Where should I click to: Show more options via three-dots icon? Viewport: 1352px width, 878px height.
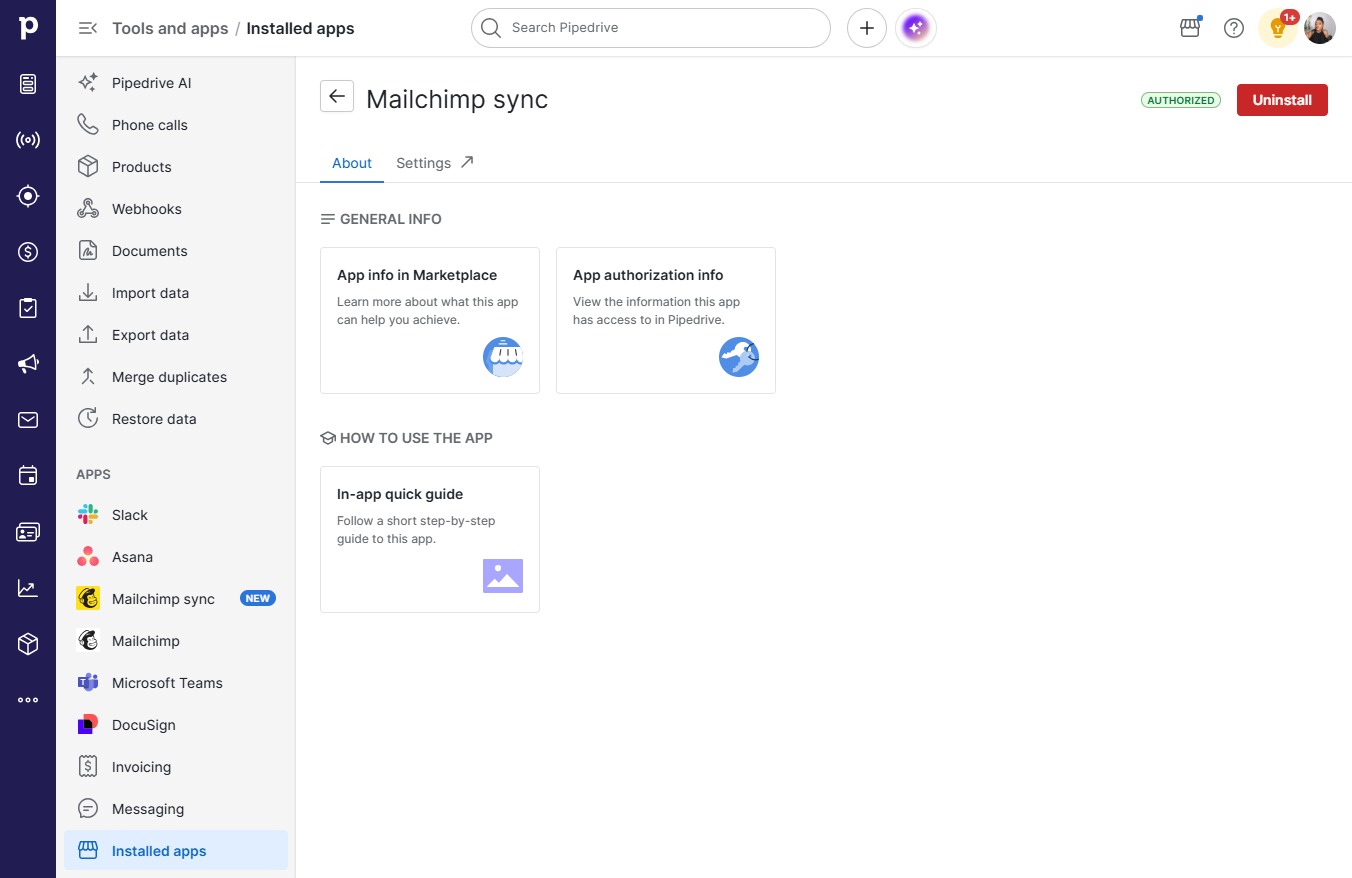pyautogui.click(x=28, y=700)
